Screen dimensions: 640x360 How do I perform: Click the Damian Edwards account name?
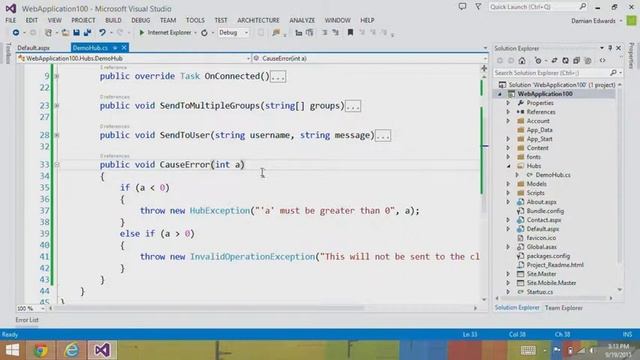coord(593,21)
